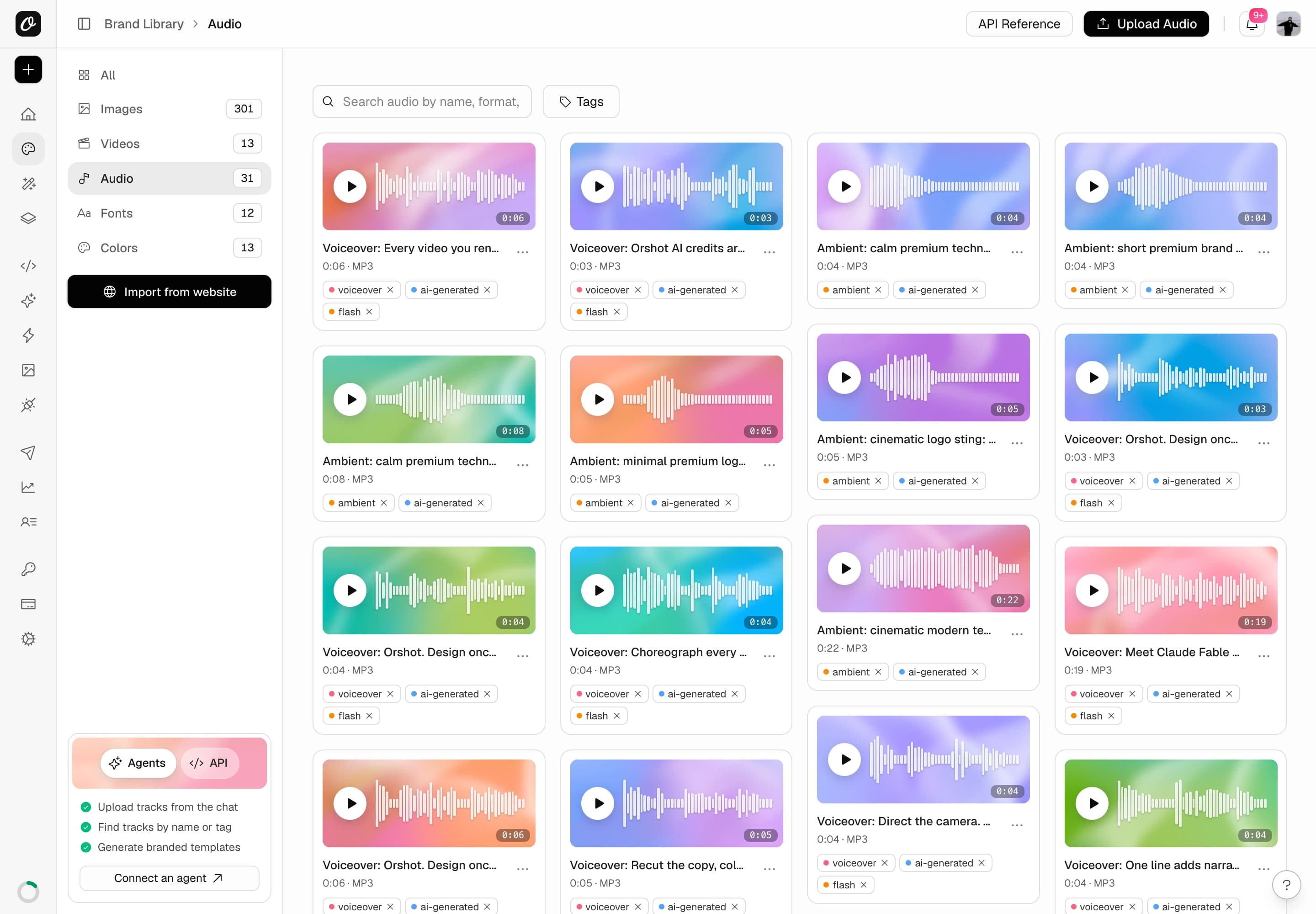Select the Videos category

point(170,144)
